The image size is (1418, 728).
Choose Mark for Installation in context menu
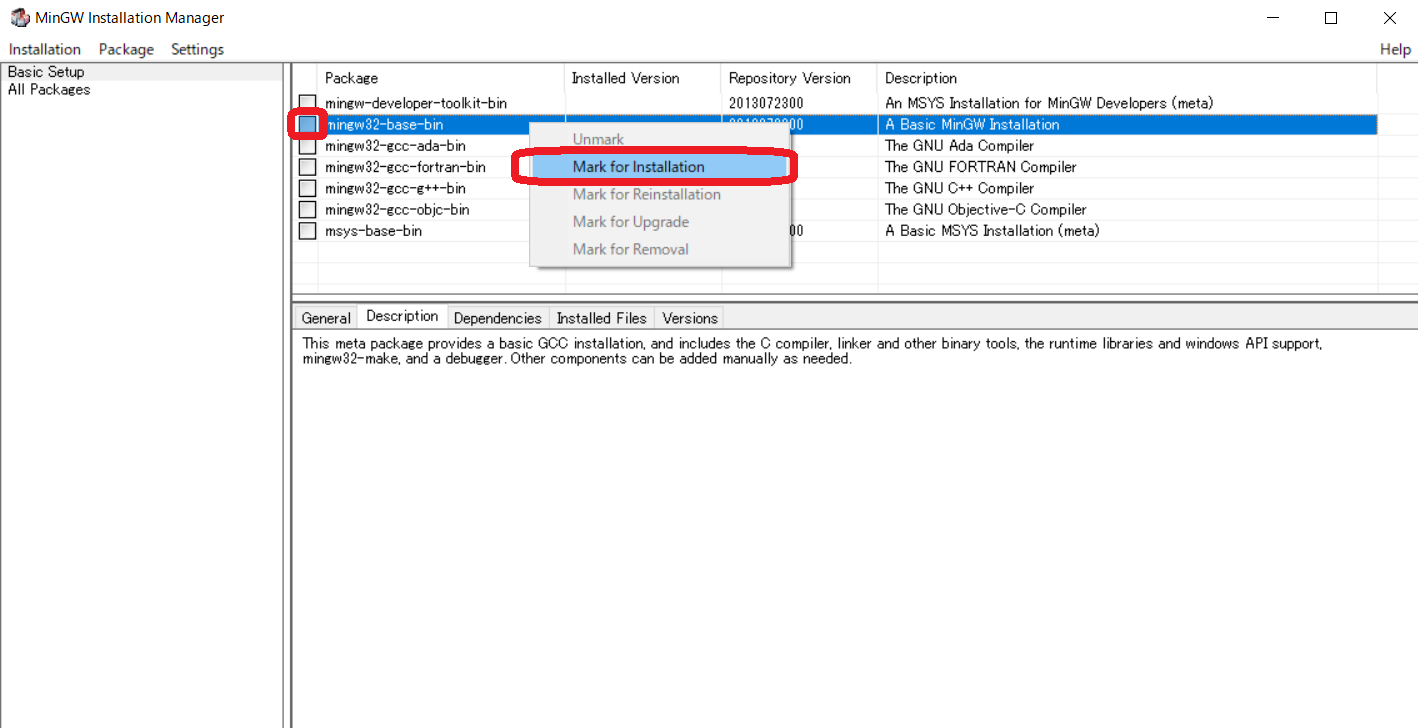(x=660, y=167)
